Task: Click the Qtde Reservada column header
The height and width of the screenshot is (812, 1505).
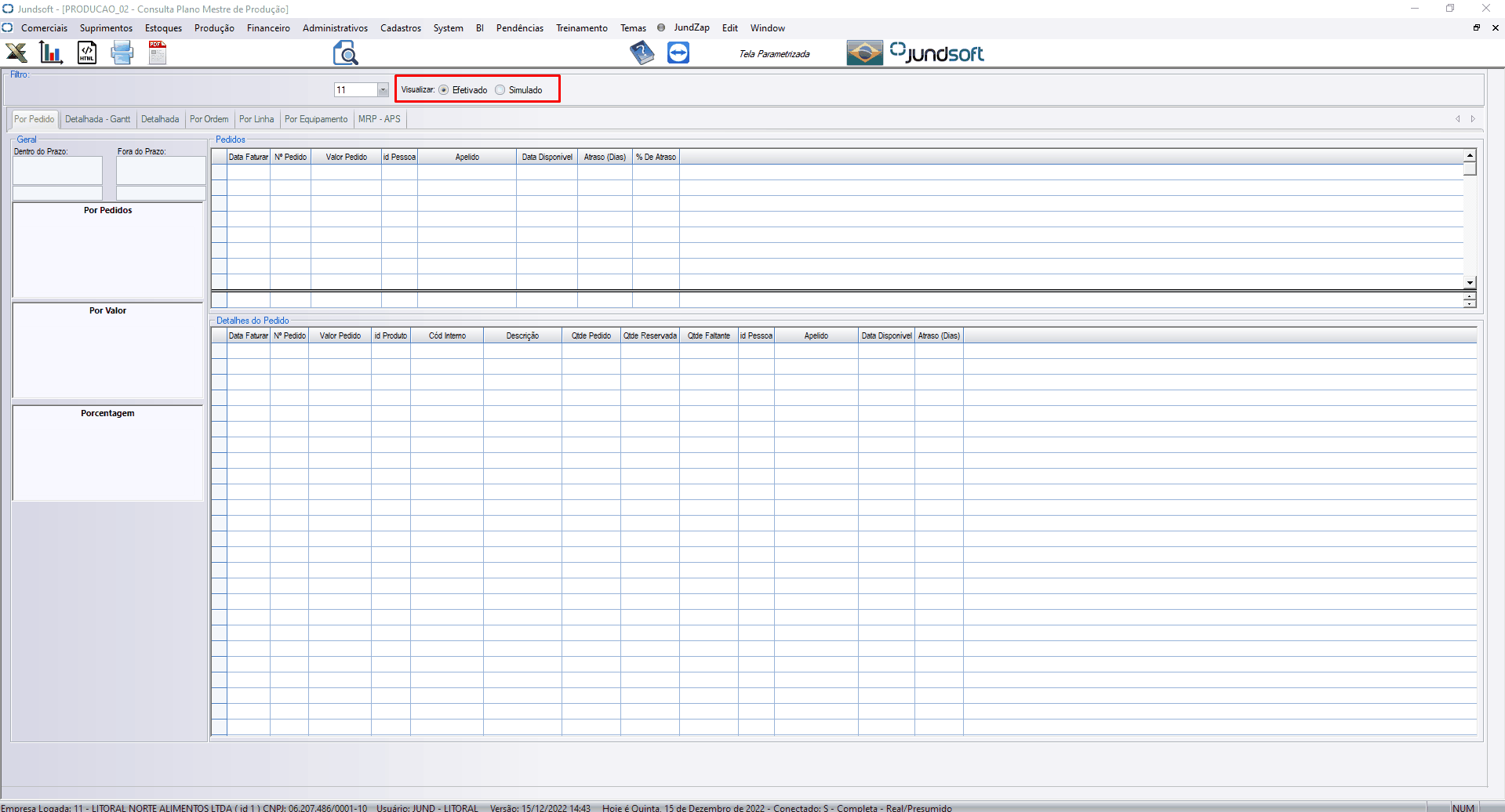Action: pyautogui.click(x=650, y=335)
